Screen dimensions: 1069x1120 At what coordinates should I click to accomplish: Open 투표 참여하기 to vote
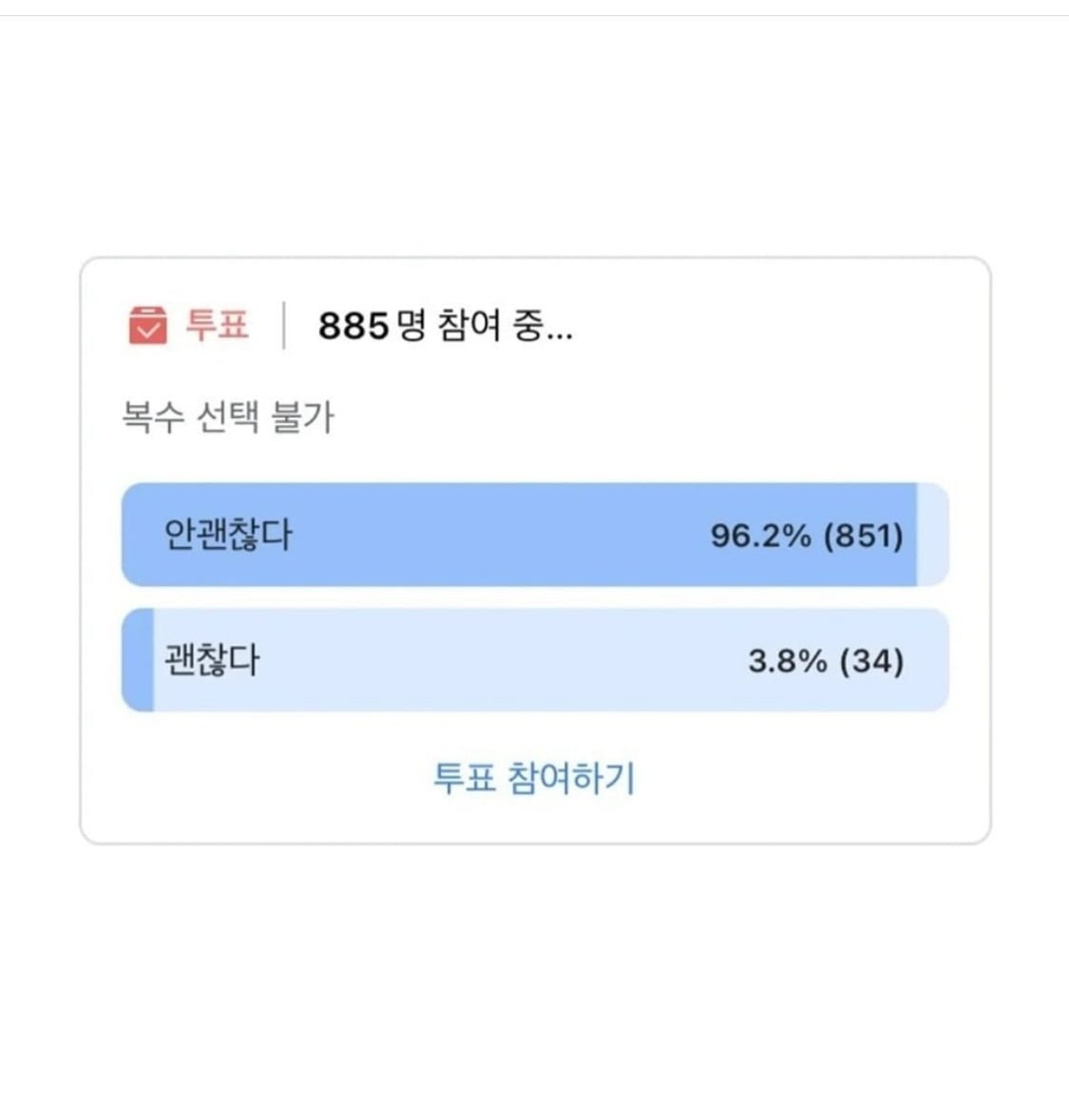click(x=534, y=778)
